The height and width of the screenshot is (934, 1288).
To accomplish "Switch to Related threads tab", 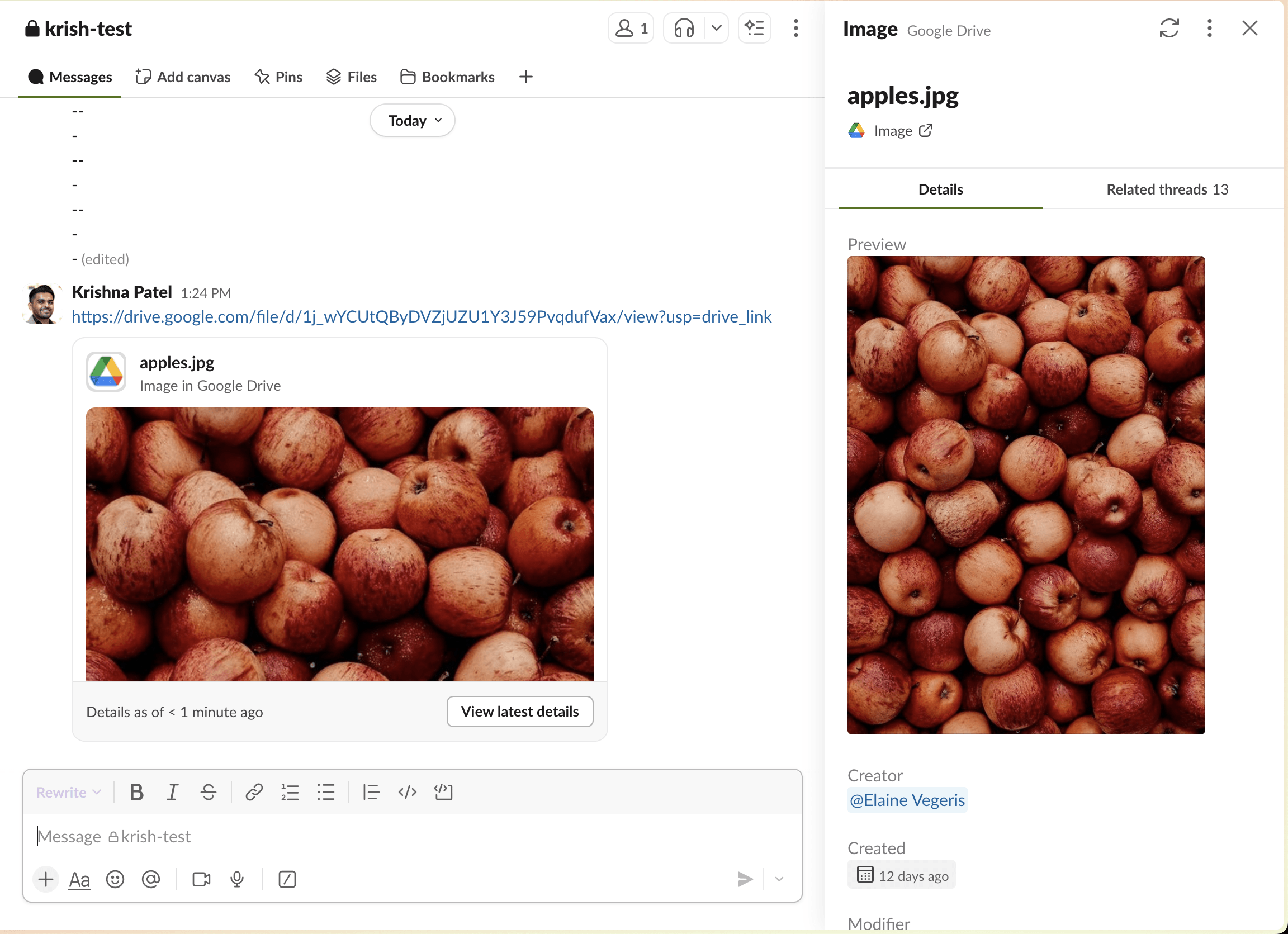I will coord(1167,189).
